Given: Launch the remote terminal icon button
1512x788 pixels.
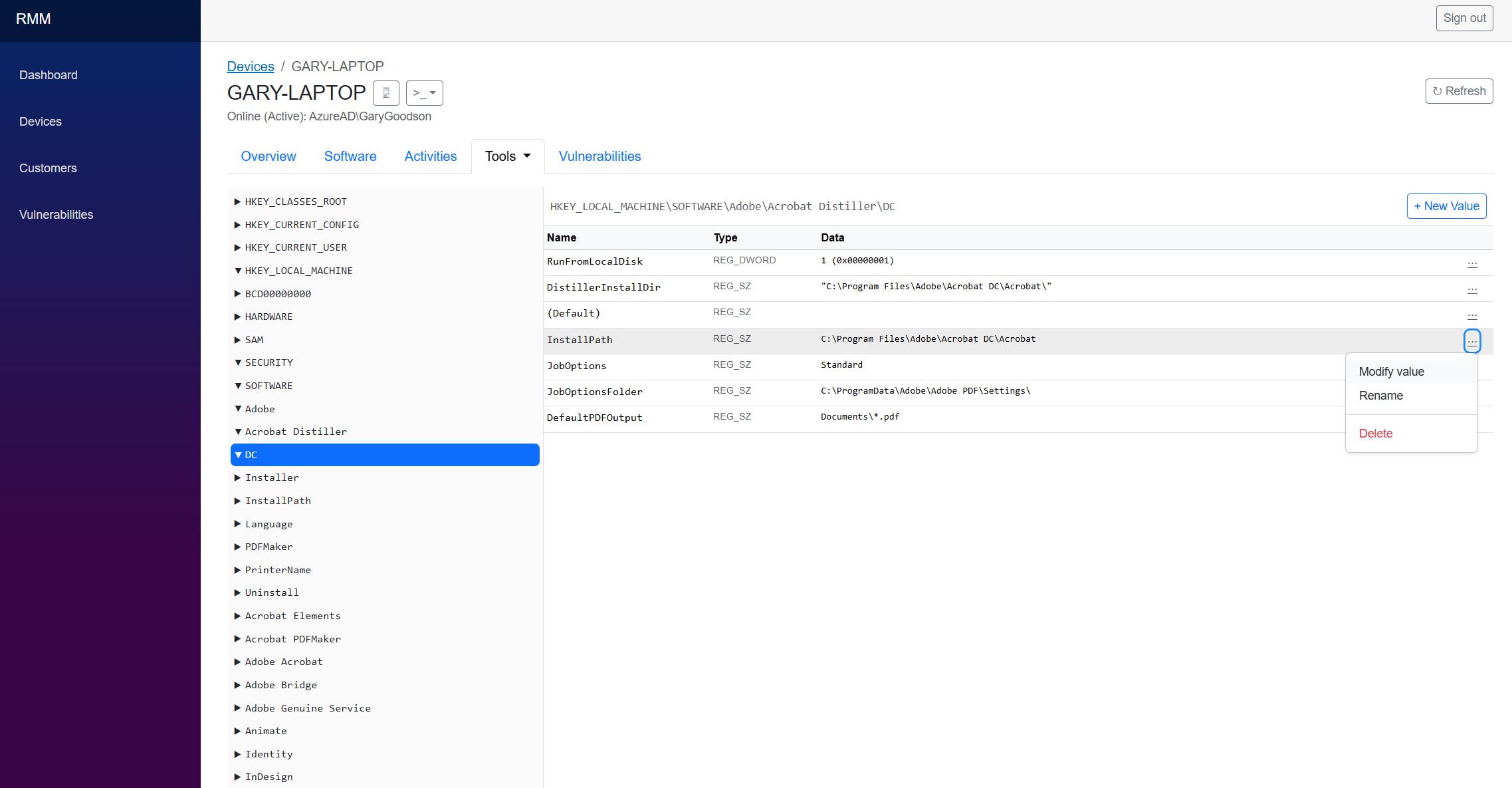Looking at the screenshot, I should click(418, 93).
